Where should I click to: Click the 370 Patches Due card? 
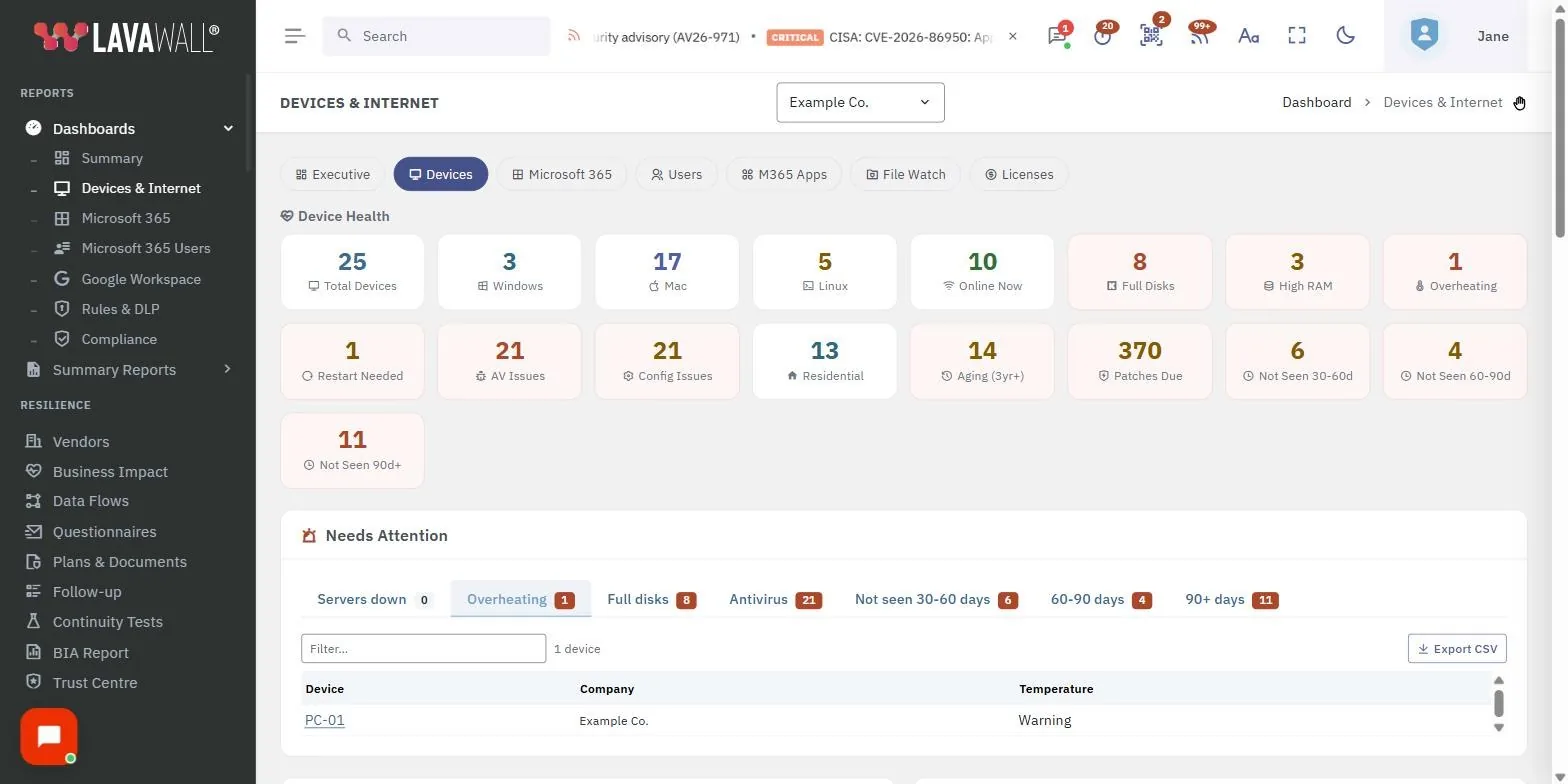click(x=1140, y=361)
